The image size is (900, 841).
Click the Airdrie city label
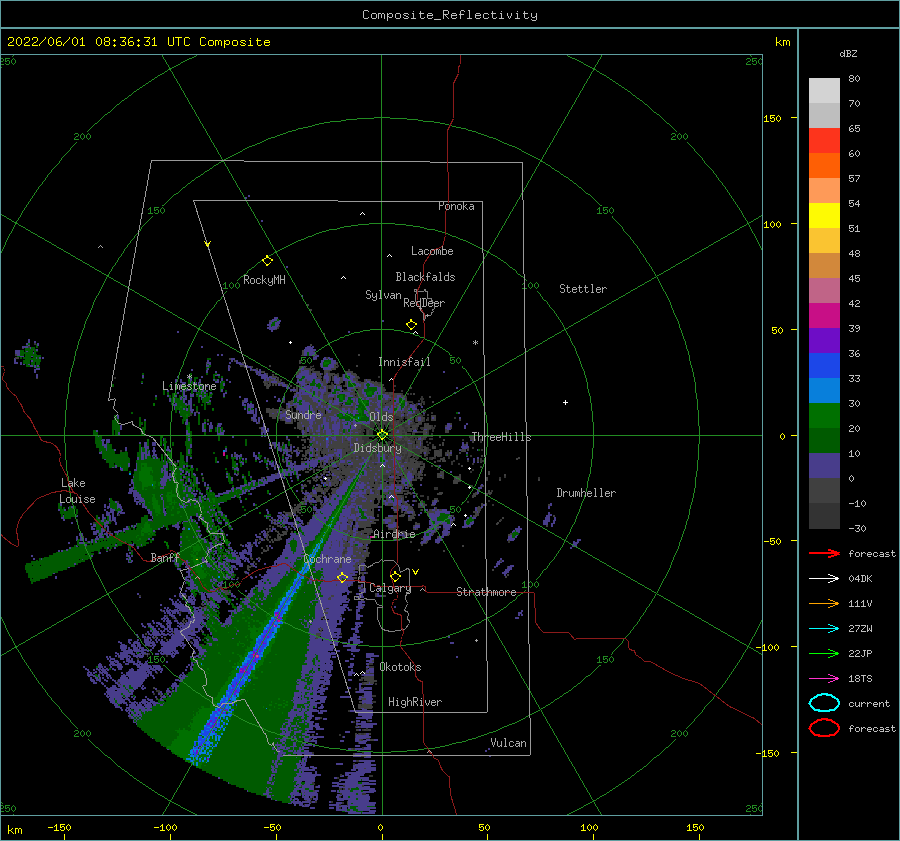pos(394,534)
